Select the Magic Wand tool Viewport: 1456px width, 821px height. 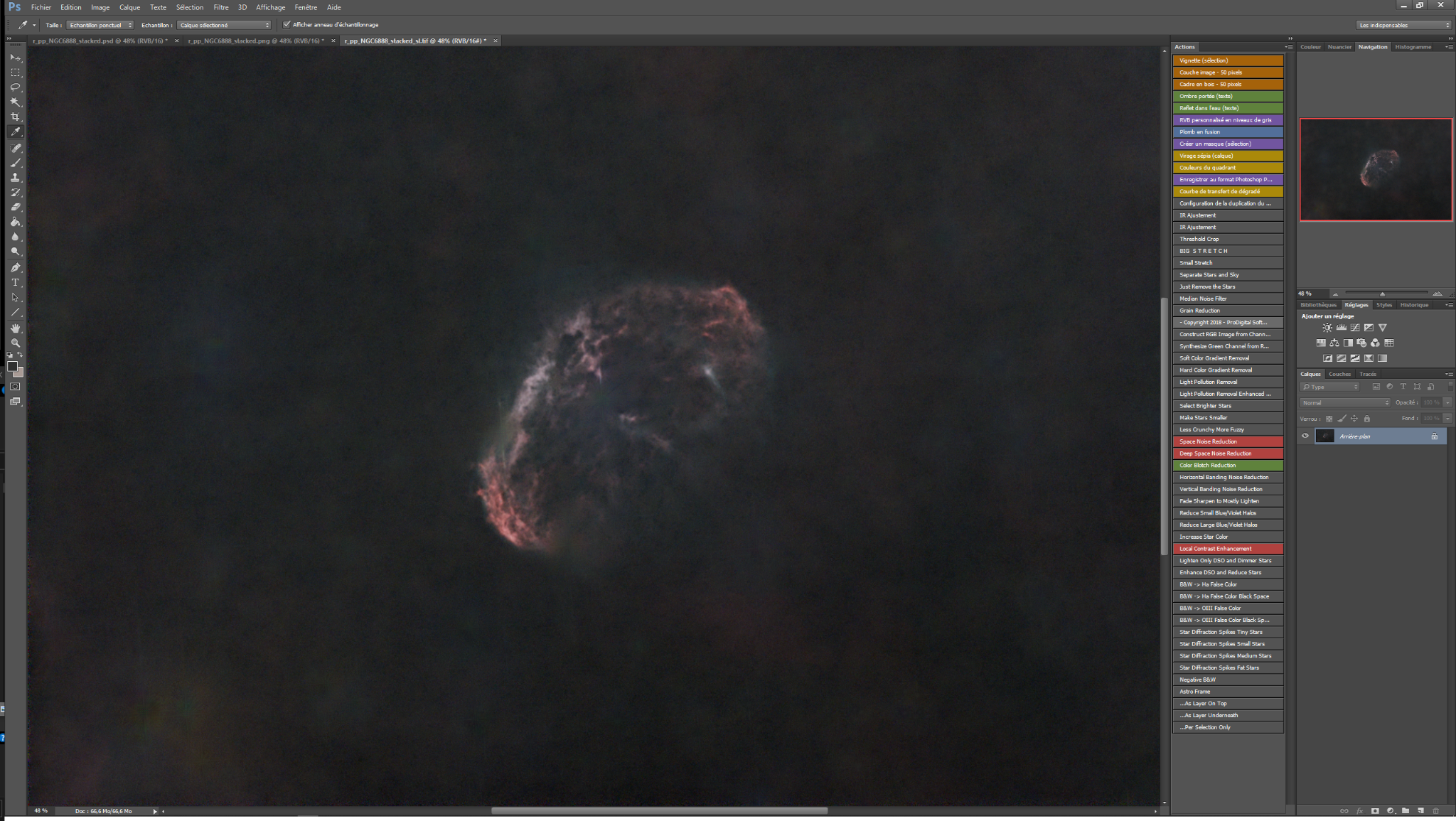15,102
